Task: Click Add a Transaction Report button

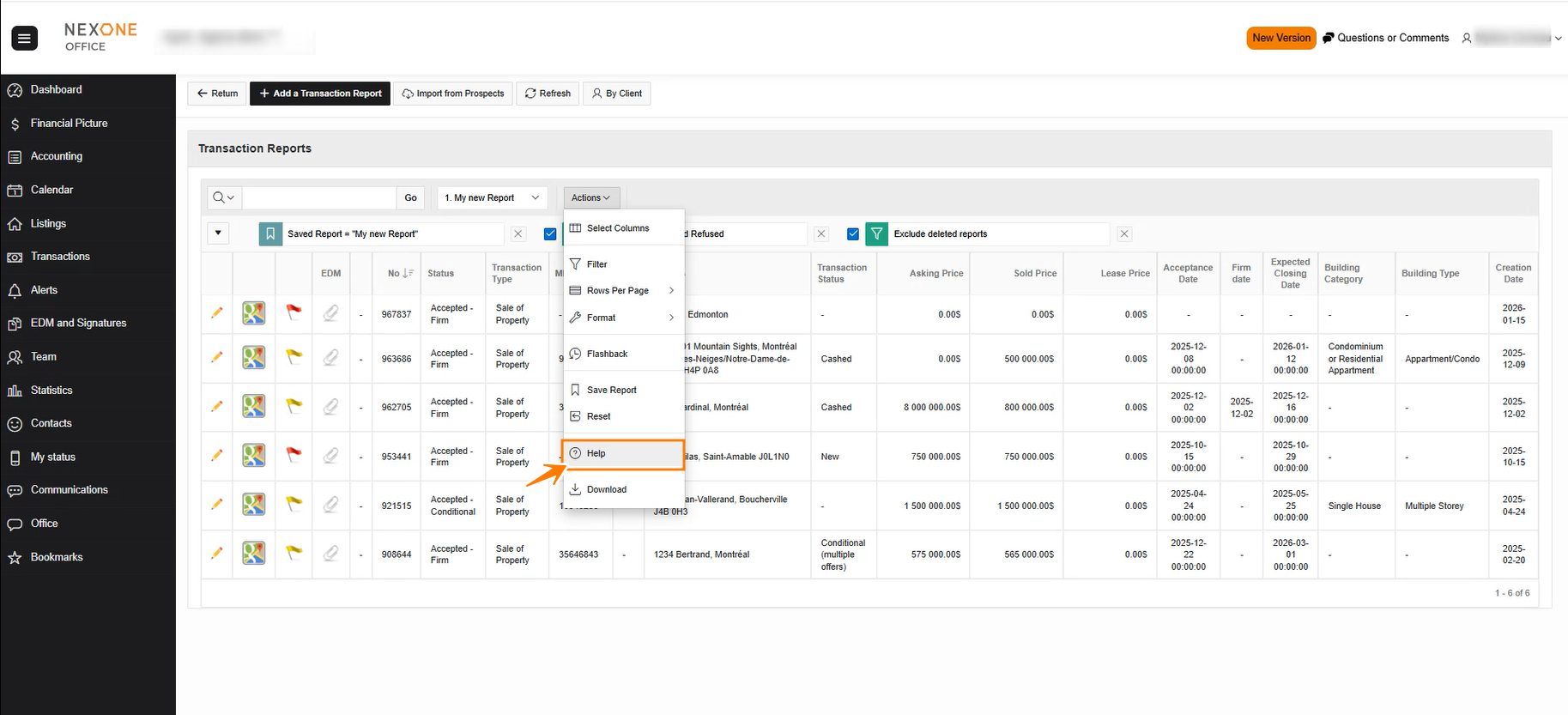Action: pyautogui.click(x=320, y=94)
